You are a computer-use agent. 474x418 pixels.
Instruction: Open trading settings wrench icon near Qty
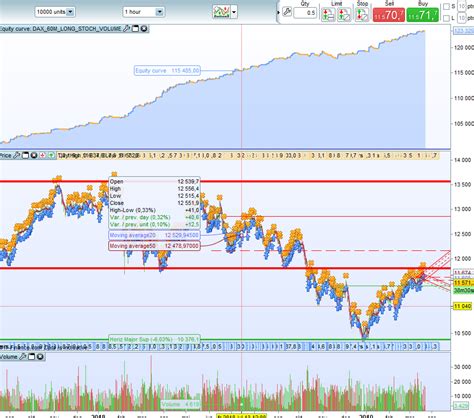tap(287, 12)
